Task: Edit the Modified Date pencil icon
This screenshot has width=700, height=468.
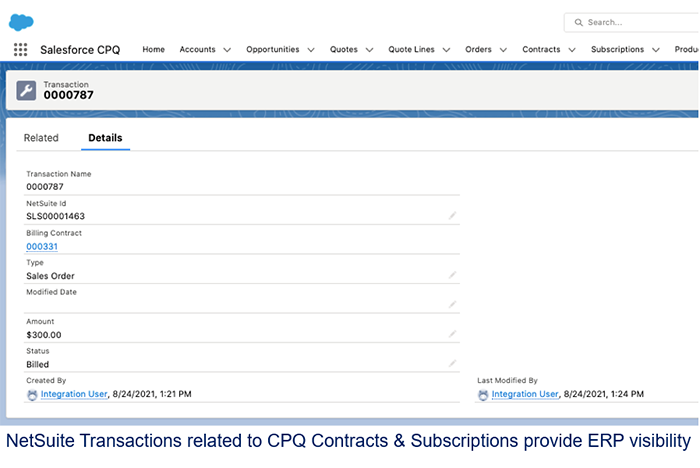Action: 452,304
